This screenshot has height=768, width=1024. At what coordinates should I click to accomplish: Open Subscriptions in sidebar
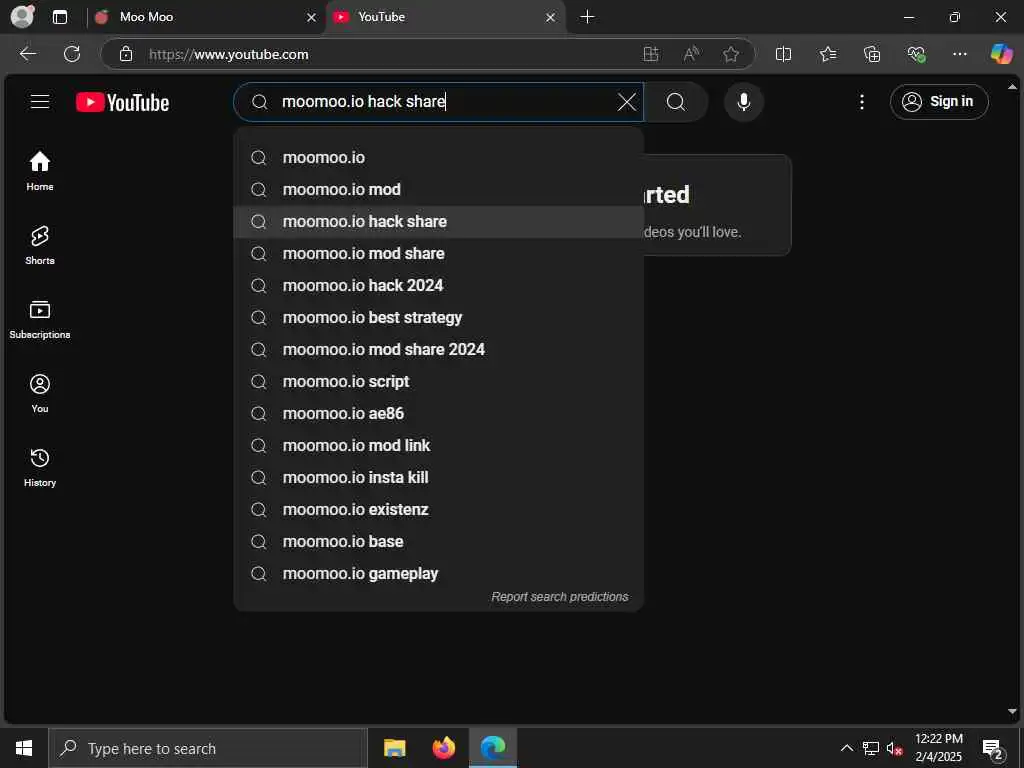pos(40,319)
